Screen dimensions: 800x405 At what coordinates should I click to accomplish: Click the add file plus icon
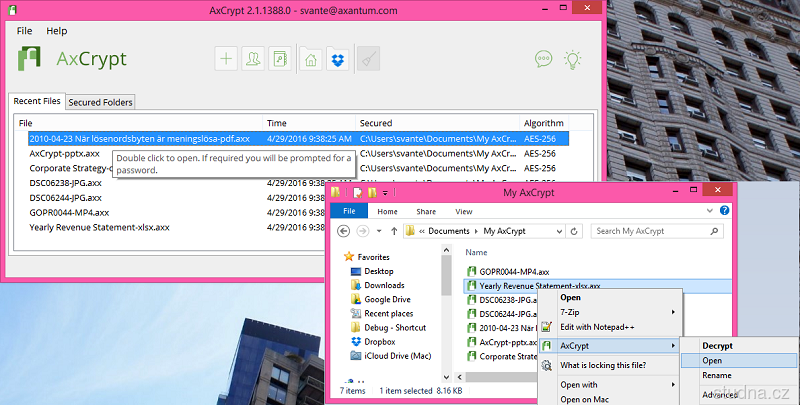[x=227, y=59]
